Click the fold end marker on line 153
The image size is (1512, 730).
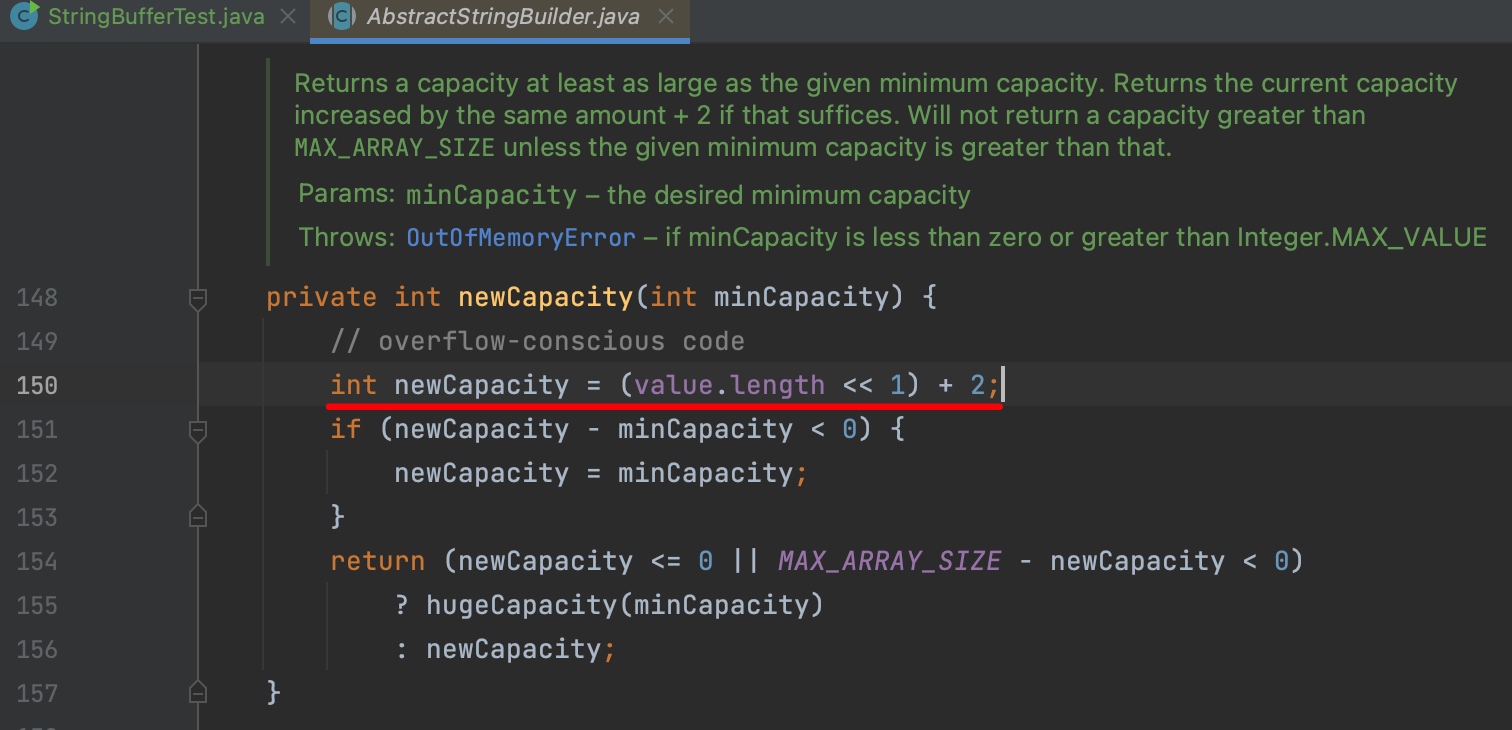point(198,516)
